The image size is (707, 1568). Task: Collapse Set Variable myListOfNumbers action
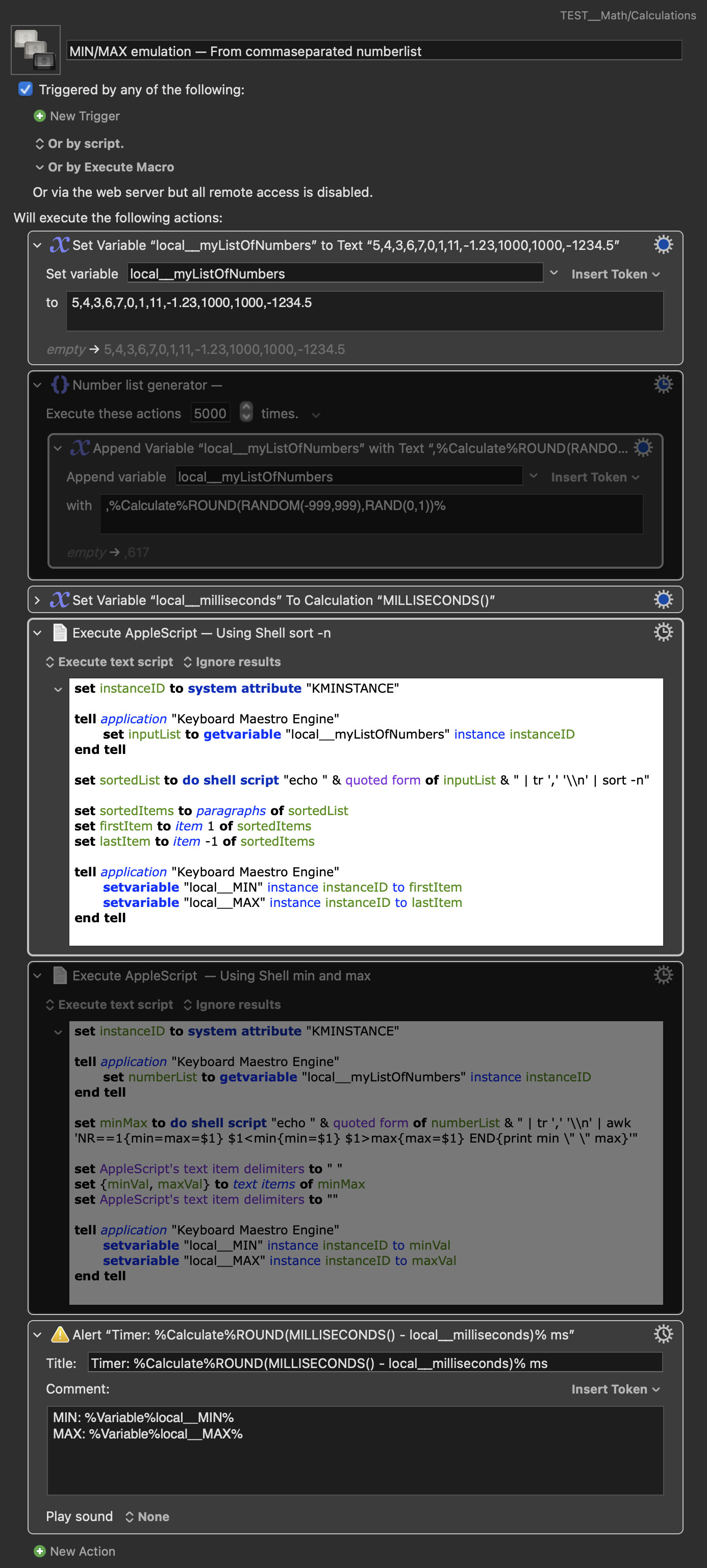click(x=37, y=245)
